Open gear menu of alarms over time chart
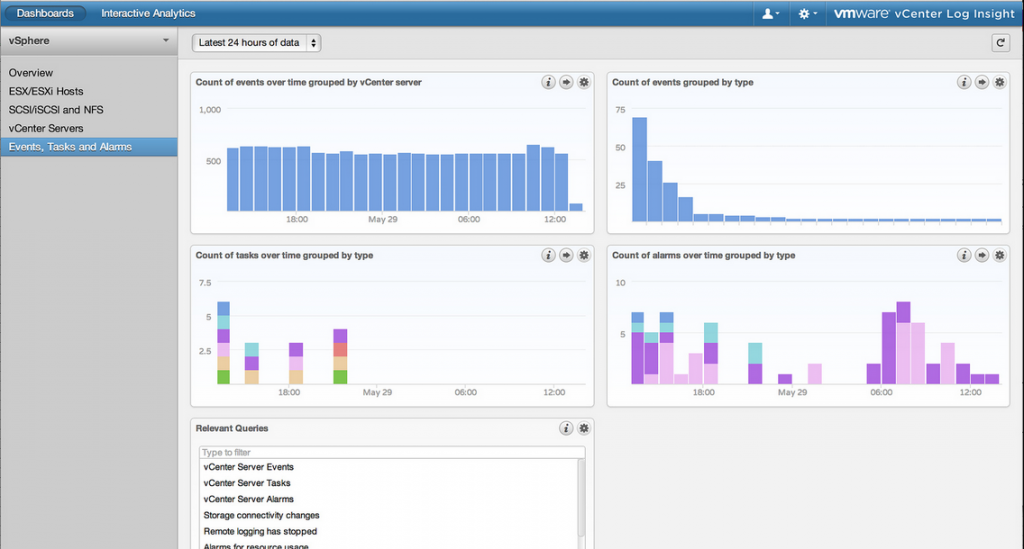This screenshot has width=1024, height=549. 999,255
